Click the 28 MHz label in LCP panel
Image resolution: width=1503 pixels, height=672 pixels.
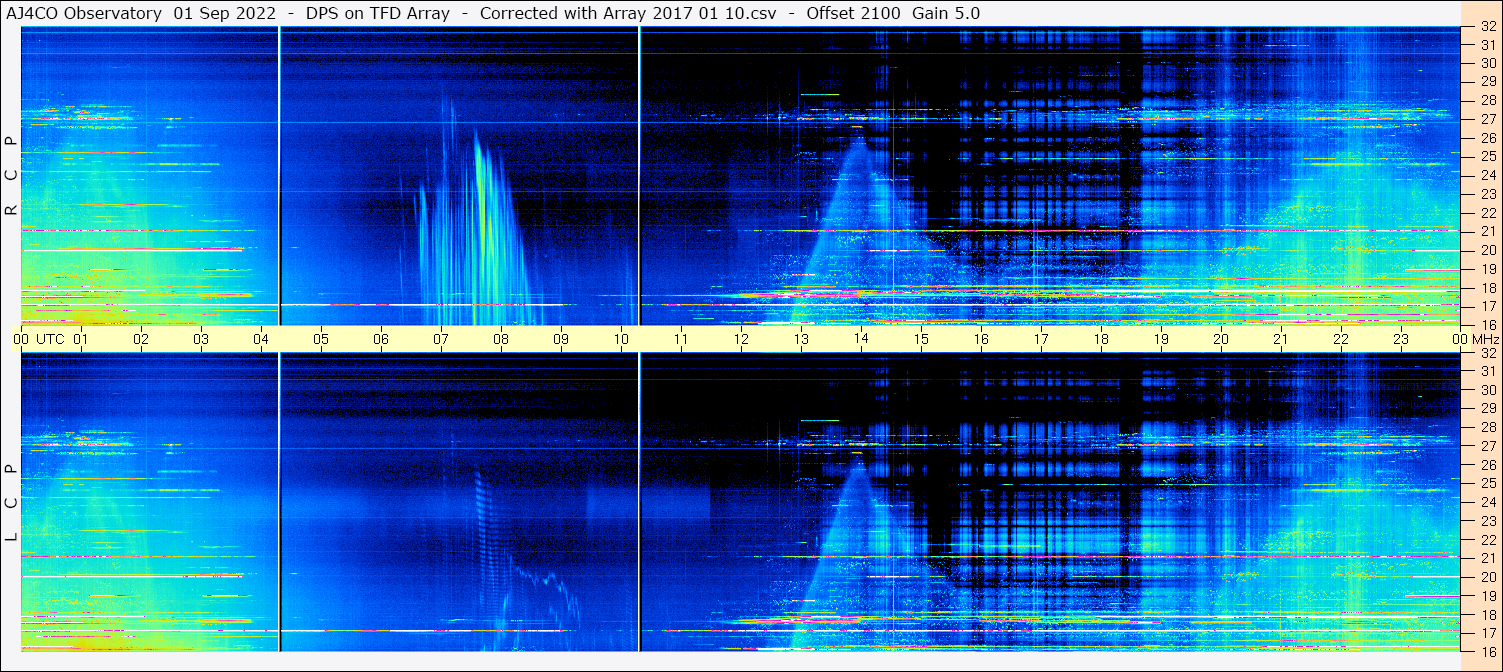(x=1487, y=427)
